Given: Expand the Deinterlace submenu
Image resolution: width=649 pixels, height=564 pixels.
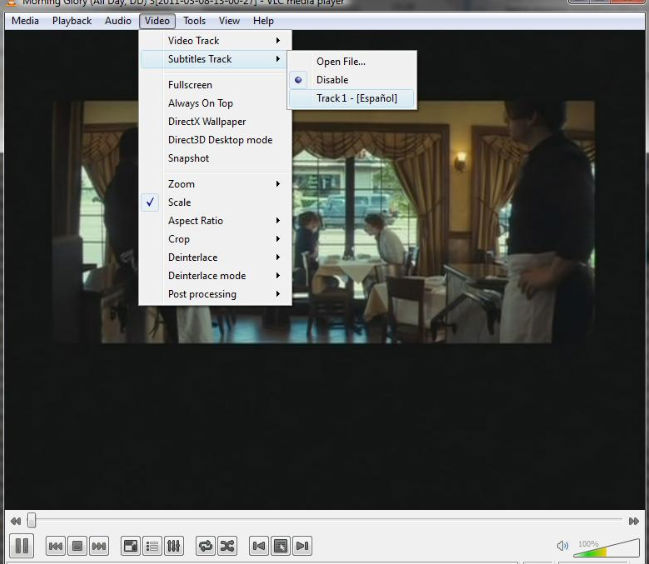Looking at the screenshot, I should 215,257.
